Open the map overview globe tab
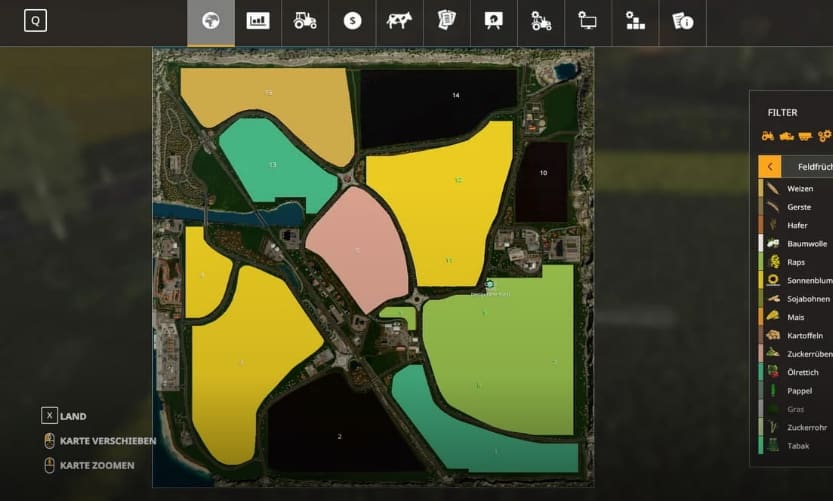The image size is (833, 501). coord(211,21)
